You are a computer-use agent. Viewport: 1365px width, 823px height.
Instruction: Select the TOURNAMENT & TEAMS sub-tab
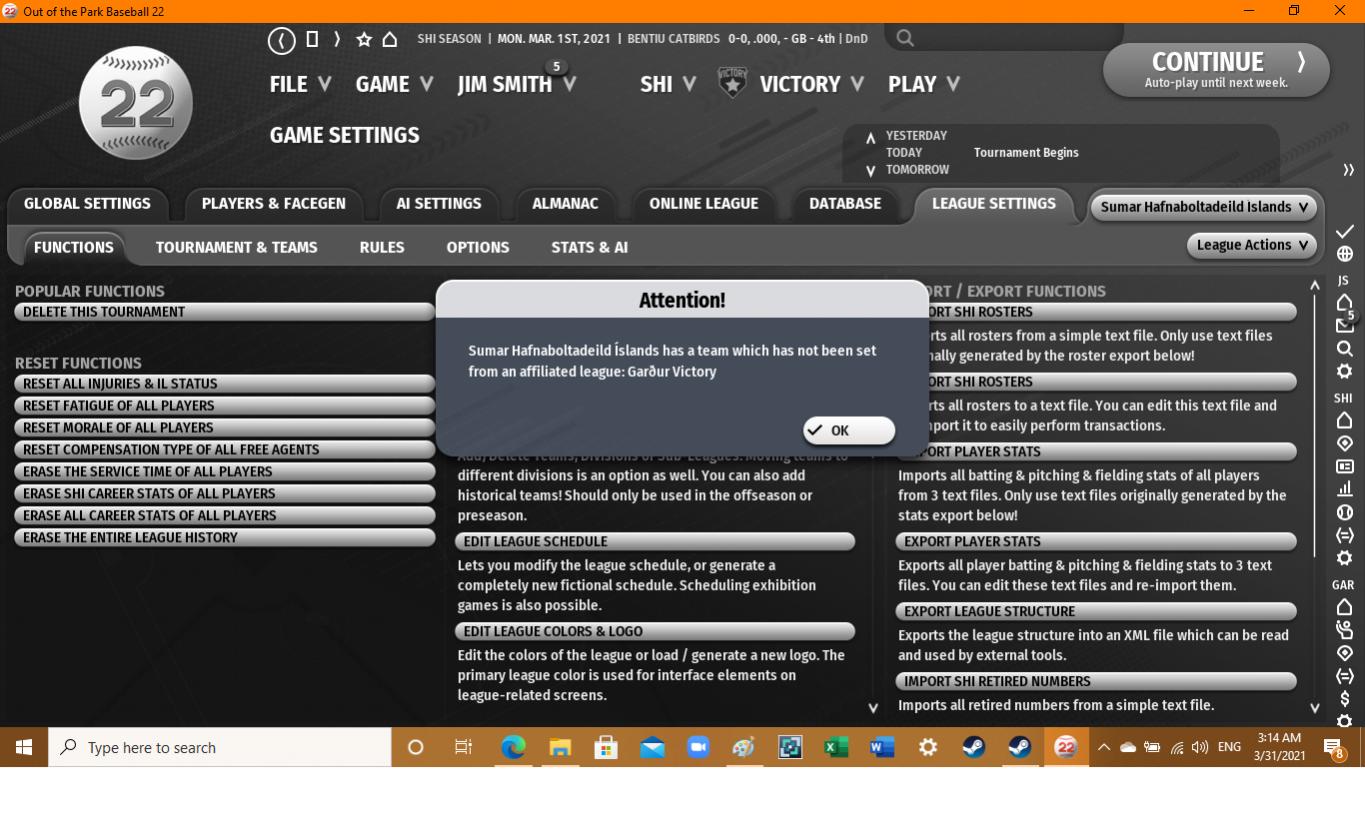tap(237, 248)
